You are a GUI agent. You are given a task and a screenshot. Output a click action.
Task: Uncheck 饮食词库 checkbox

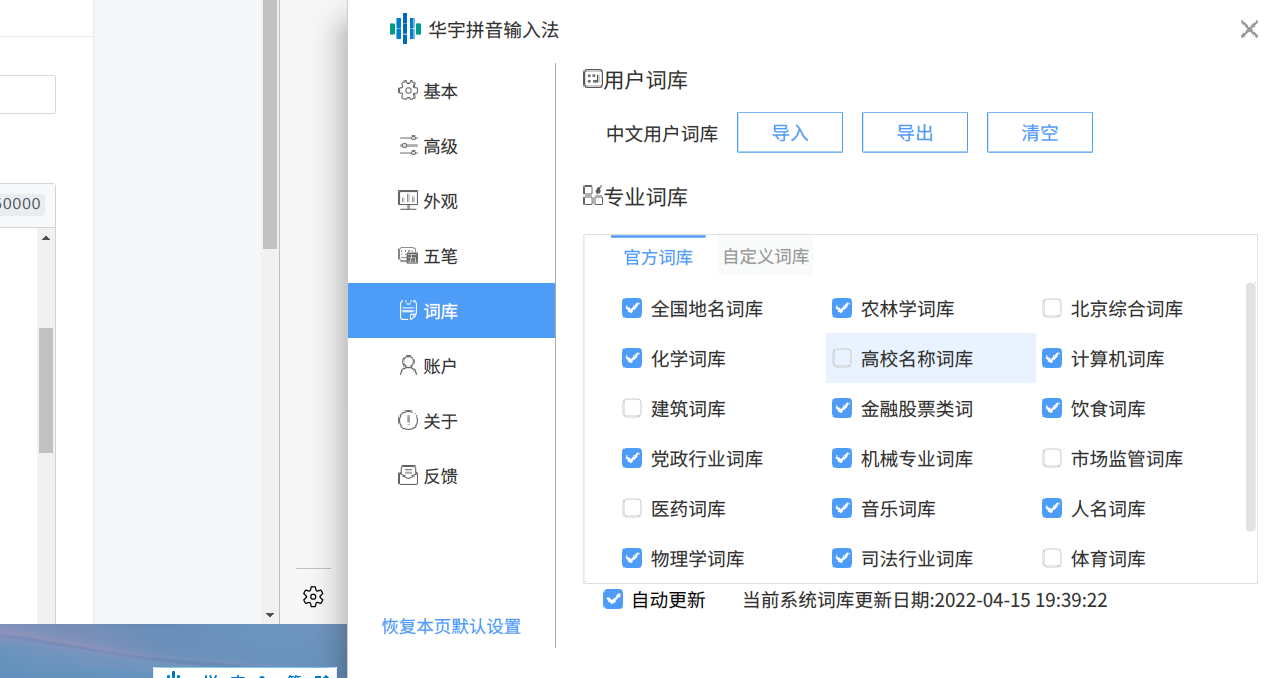1052,408
